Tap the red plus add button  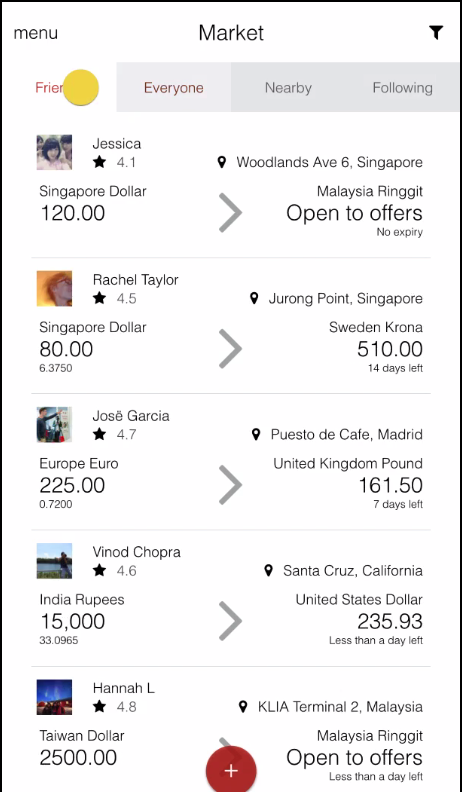(231, 770)
